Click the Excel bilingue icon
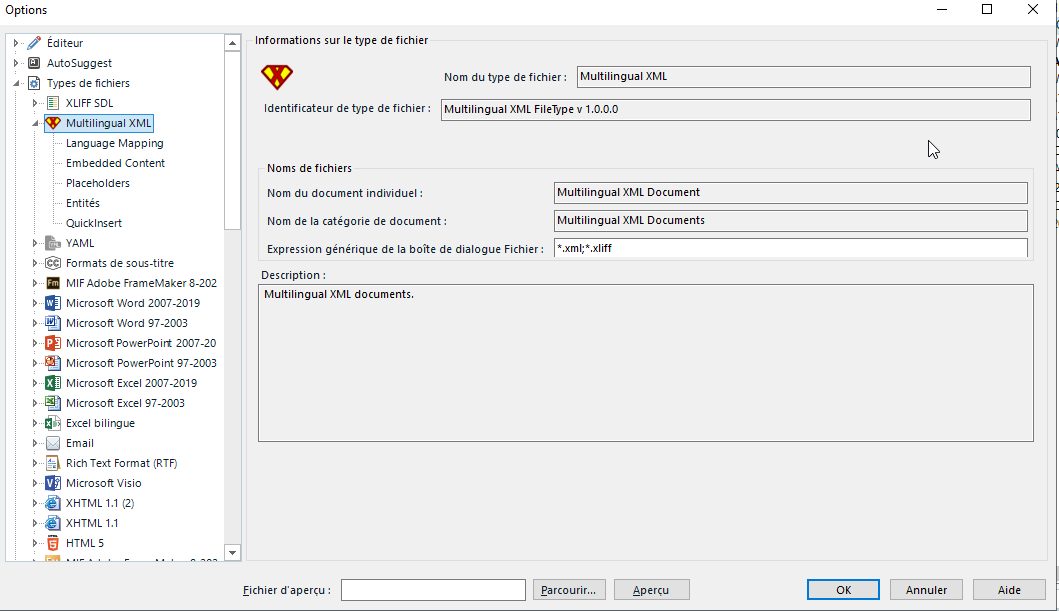The width and height of the screenshot is (1059, 611). click(x=53, y=423)
